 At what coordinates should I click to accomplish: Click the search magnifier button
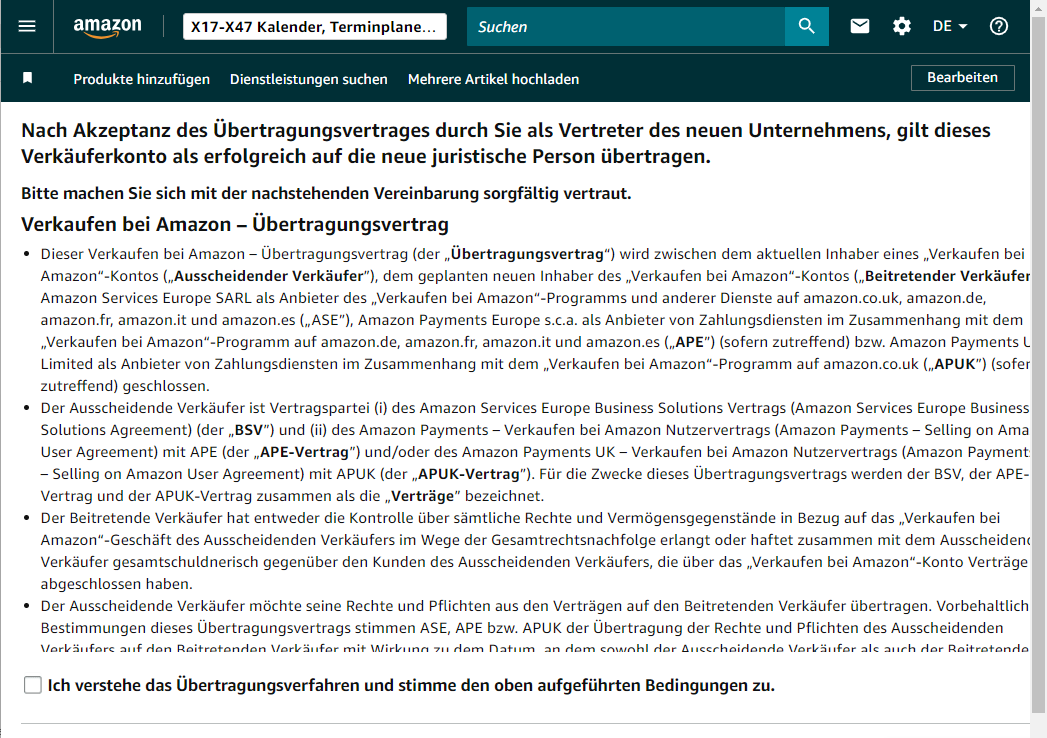(x=807, y=27)
